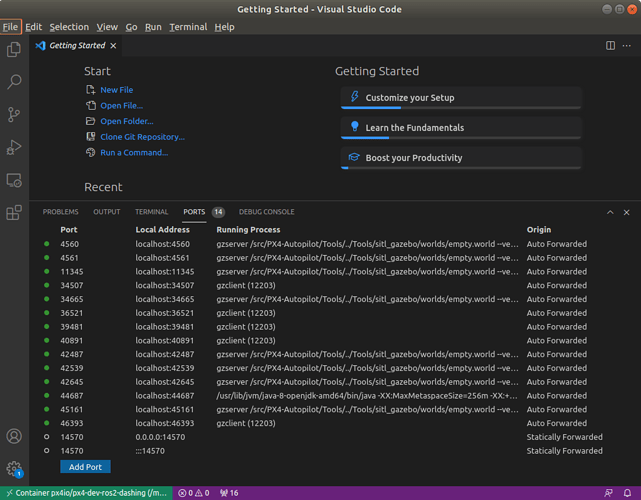Click lightbulb icon on Learn the Fundamentals
The image size is (641, 500).
(354, 126)
